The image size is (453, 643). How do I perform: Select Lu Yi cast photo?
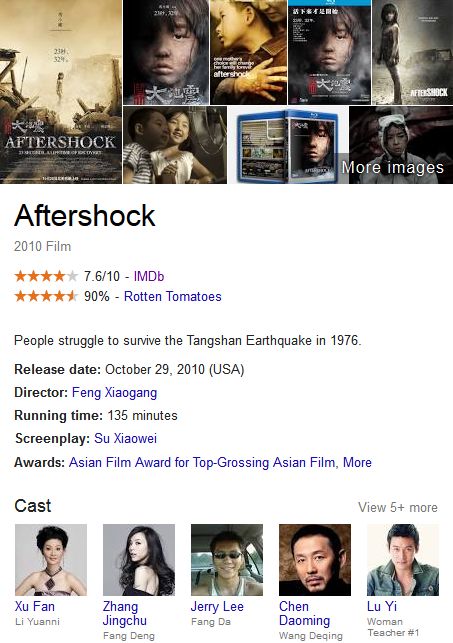pos(403,560)
